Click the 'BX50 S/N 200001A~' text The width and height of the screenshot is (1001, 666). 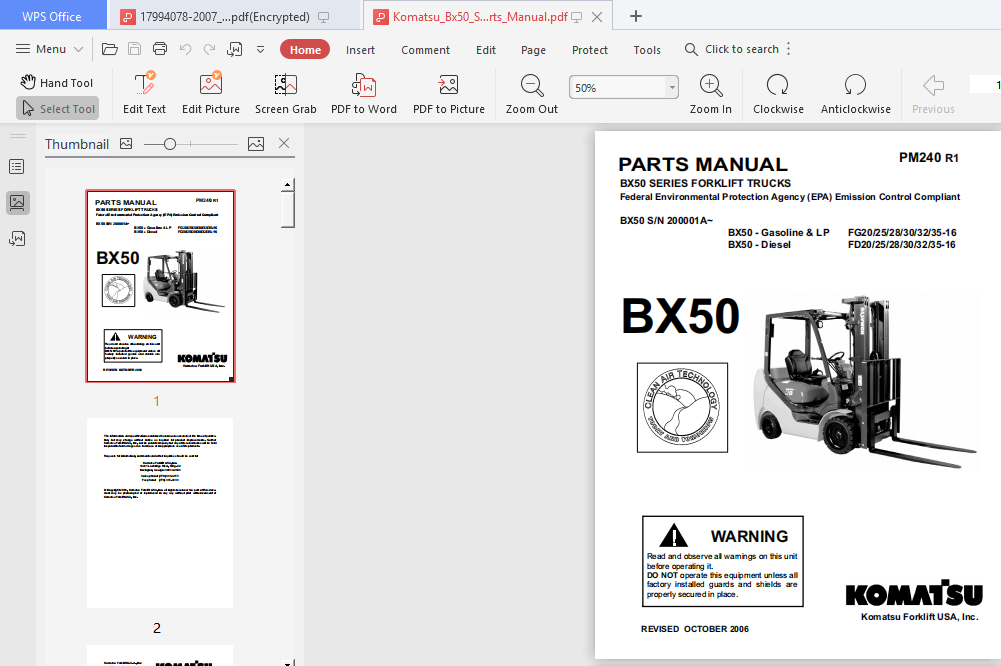click(666, 220)
